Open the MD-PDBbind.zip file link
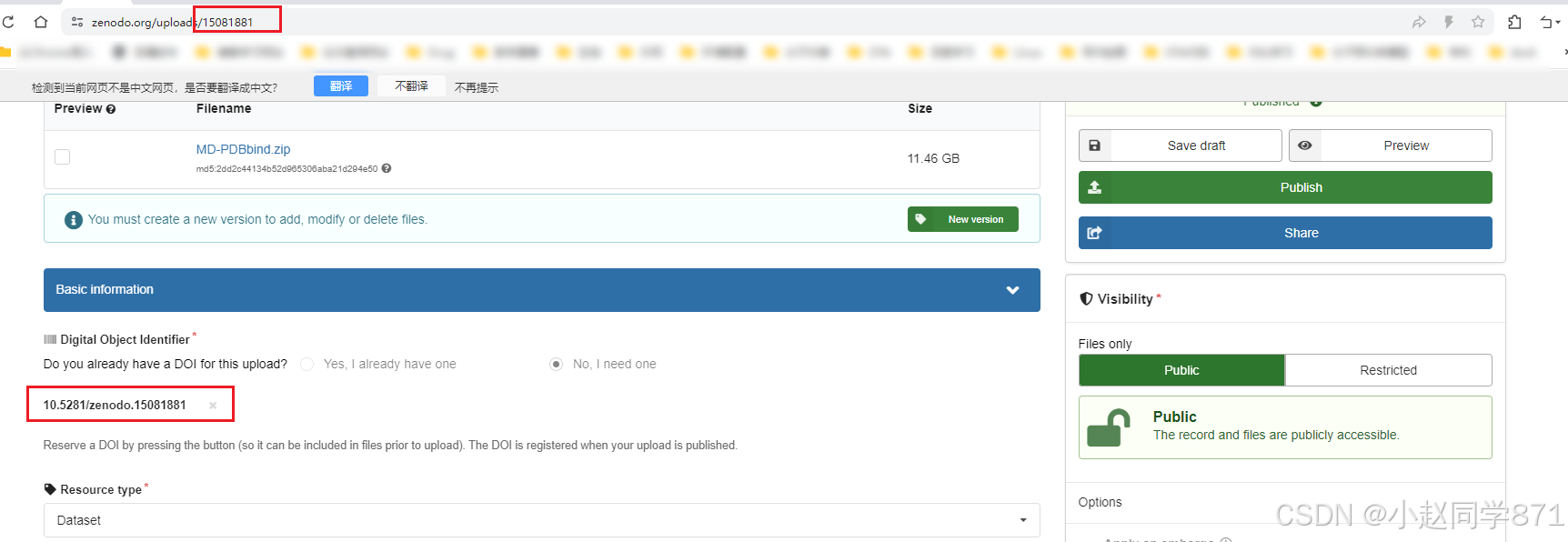 tap(243, 149)
